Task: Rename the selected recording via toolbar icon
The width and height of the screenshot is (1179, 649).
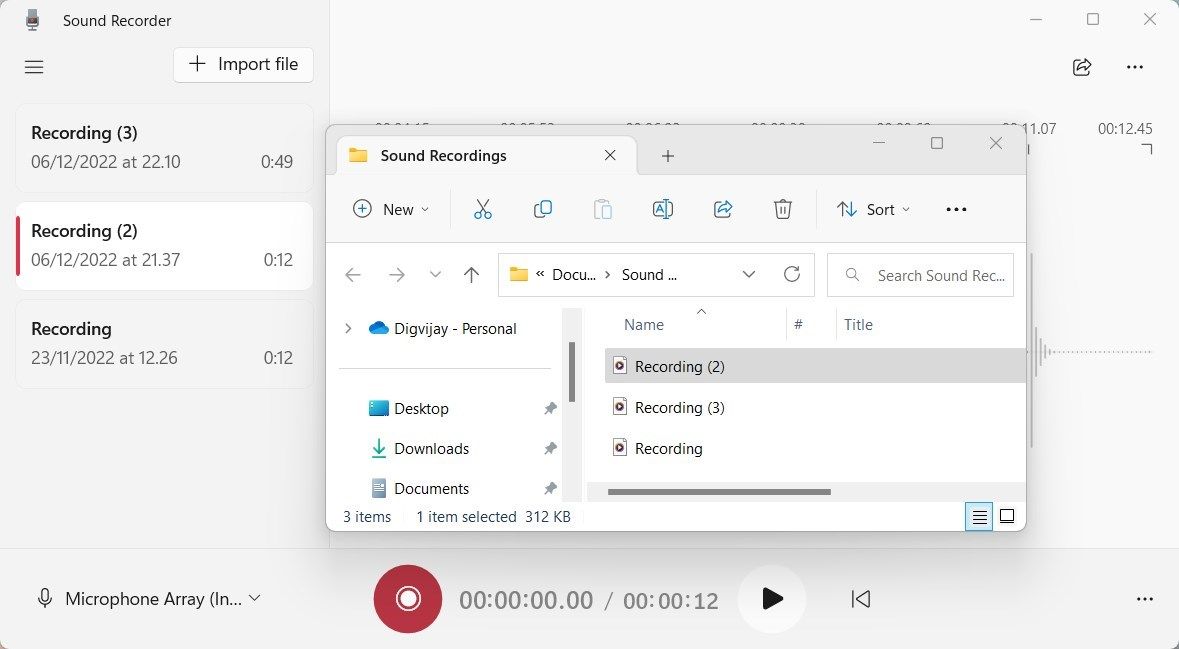Action: 662,209
